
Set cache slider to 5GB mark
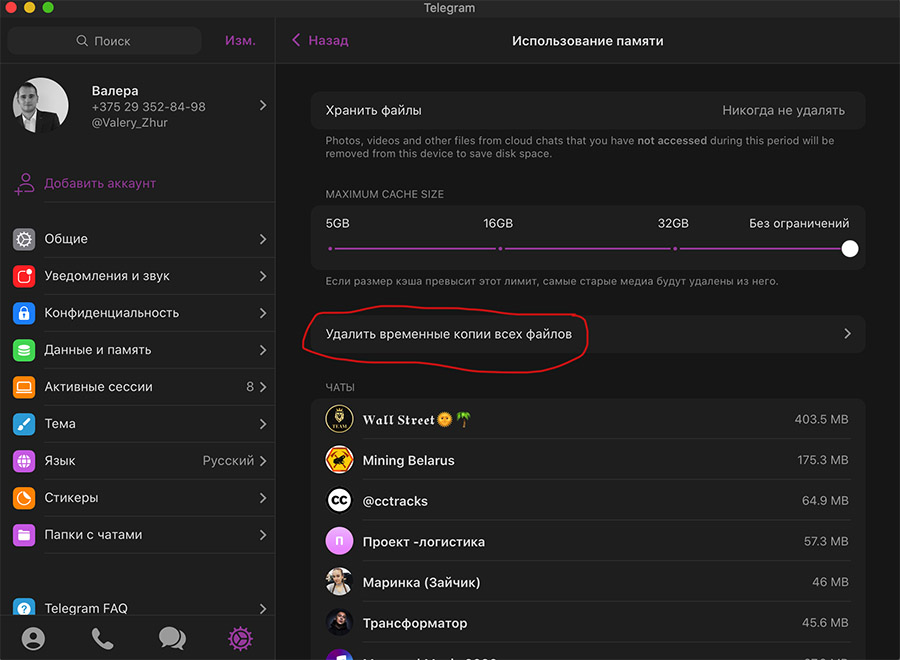(x=330, y=249)
